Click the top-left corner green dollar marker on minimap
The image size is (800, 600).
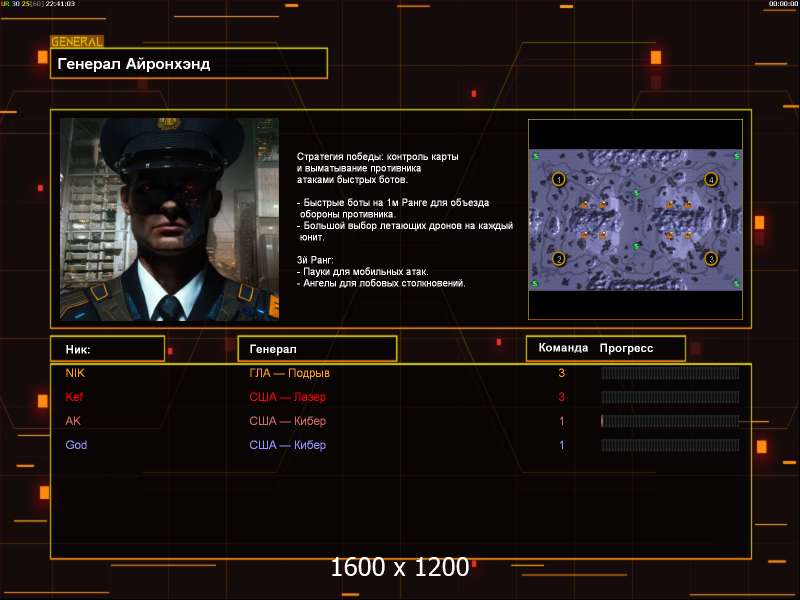[x=536, y=156]
